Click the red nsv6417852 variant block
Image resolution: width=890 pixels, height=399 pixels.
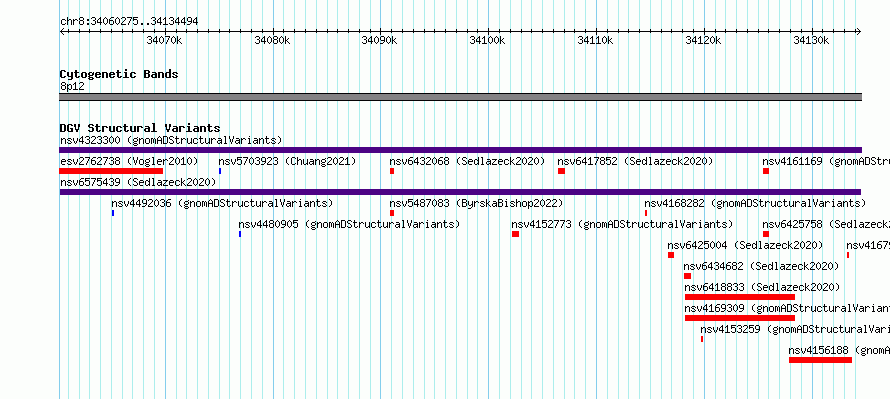(561, 171)
